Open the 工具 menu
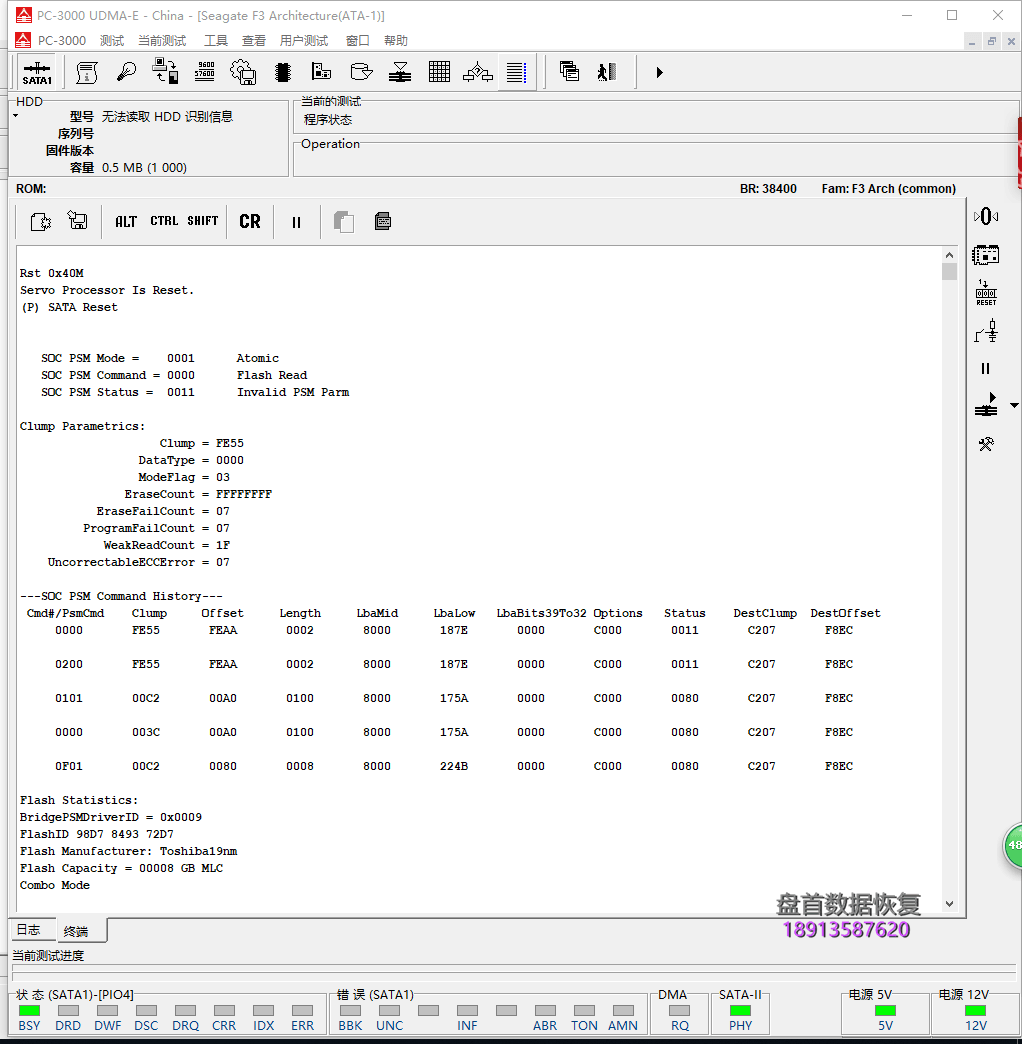Viewport: 1022px width, 1044px height. pyautogui.click(x=216, y=41)
